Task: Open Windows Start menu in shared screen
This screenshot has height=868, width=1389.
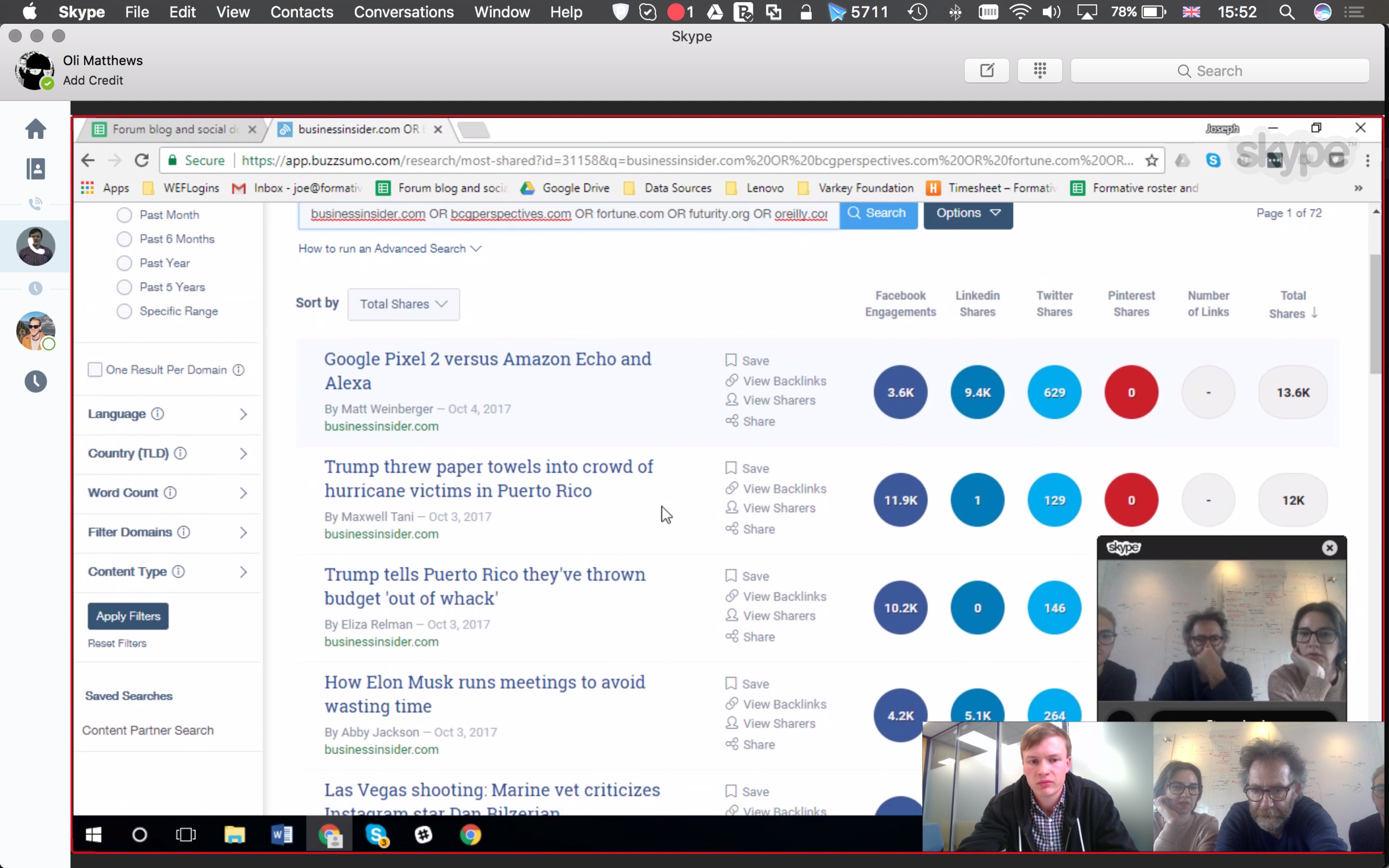Action: (93, 835)
